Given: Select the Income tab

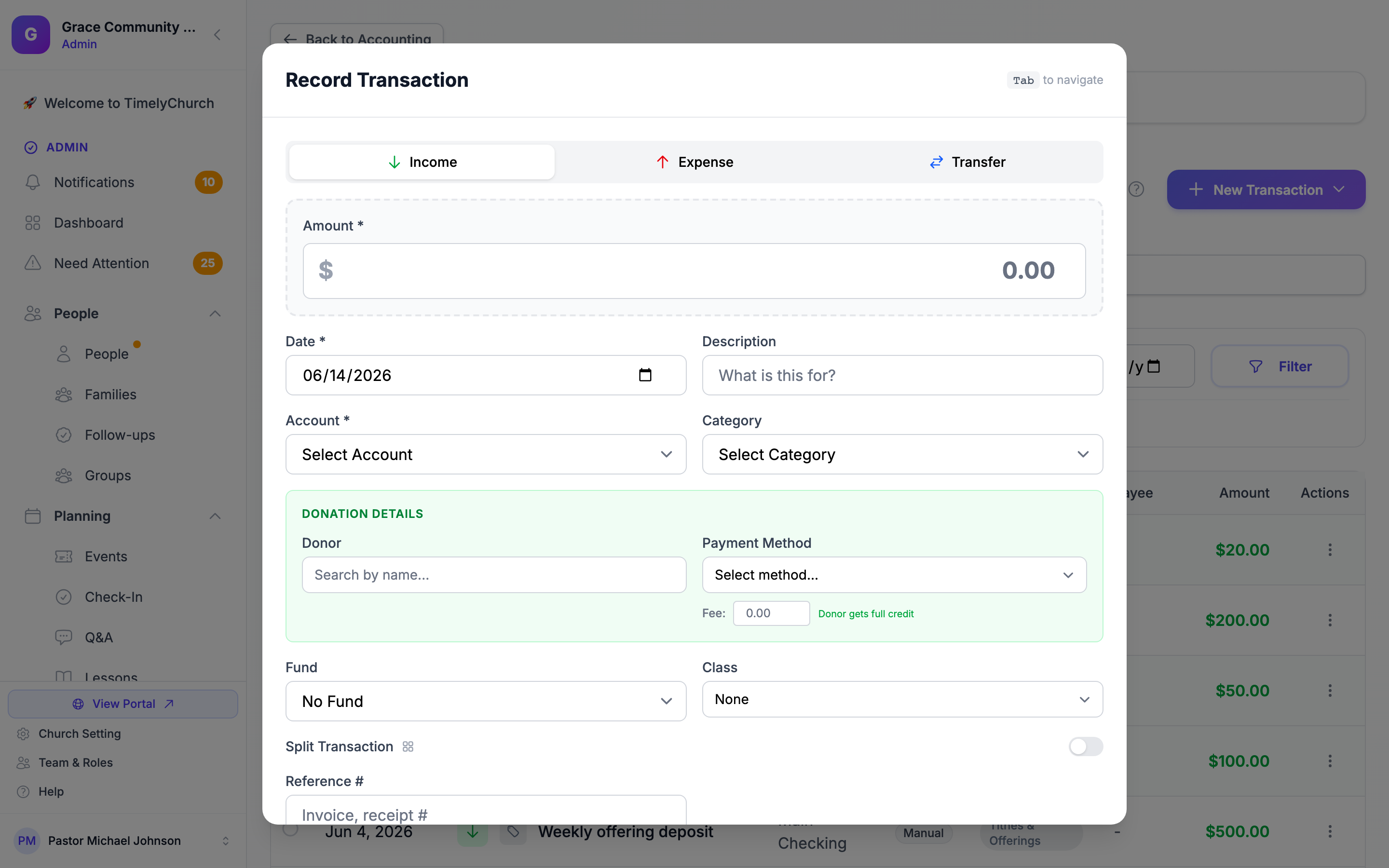Looking at the screenshot, I should [422, 162].
